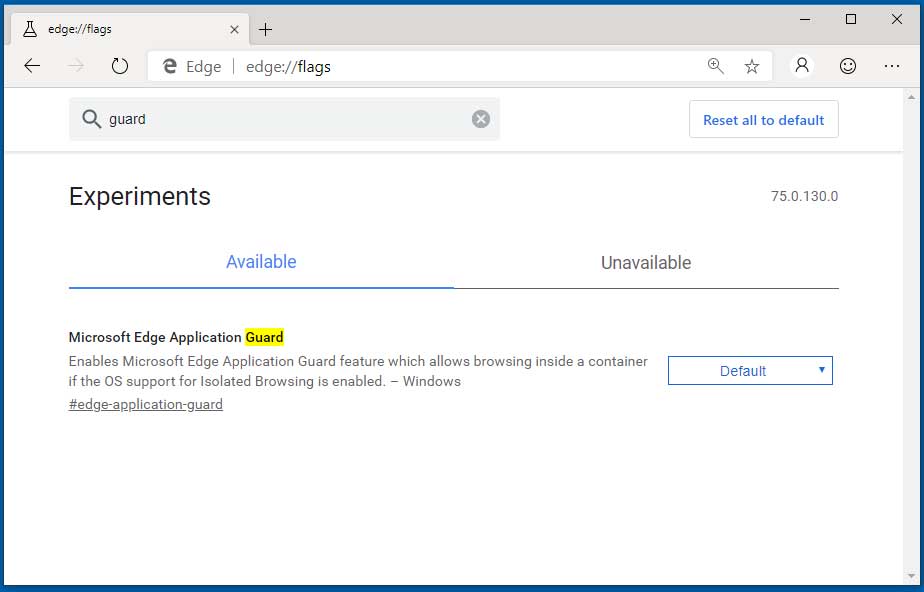
Task: Click the scrollbar up arrow
Action: coord(911,96)
